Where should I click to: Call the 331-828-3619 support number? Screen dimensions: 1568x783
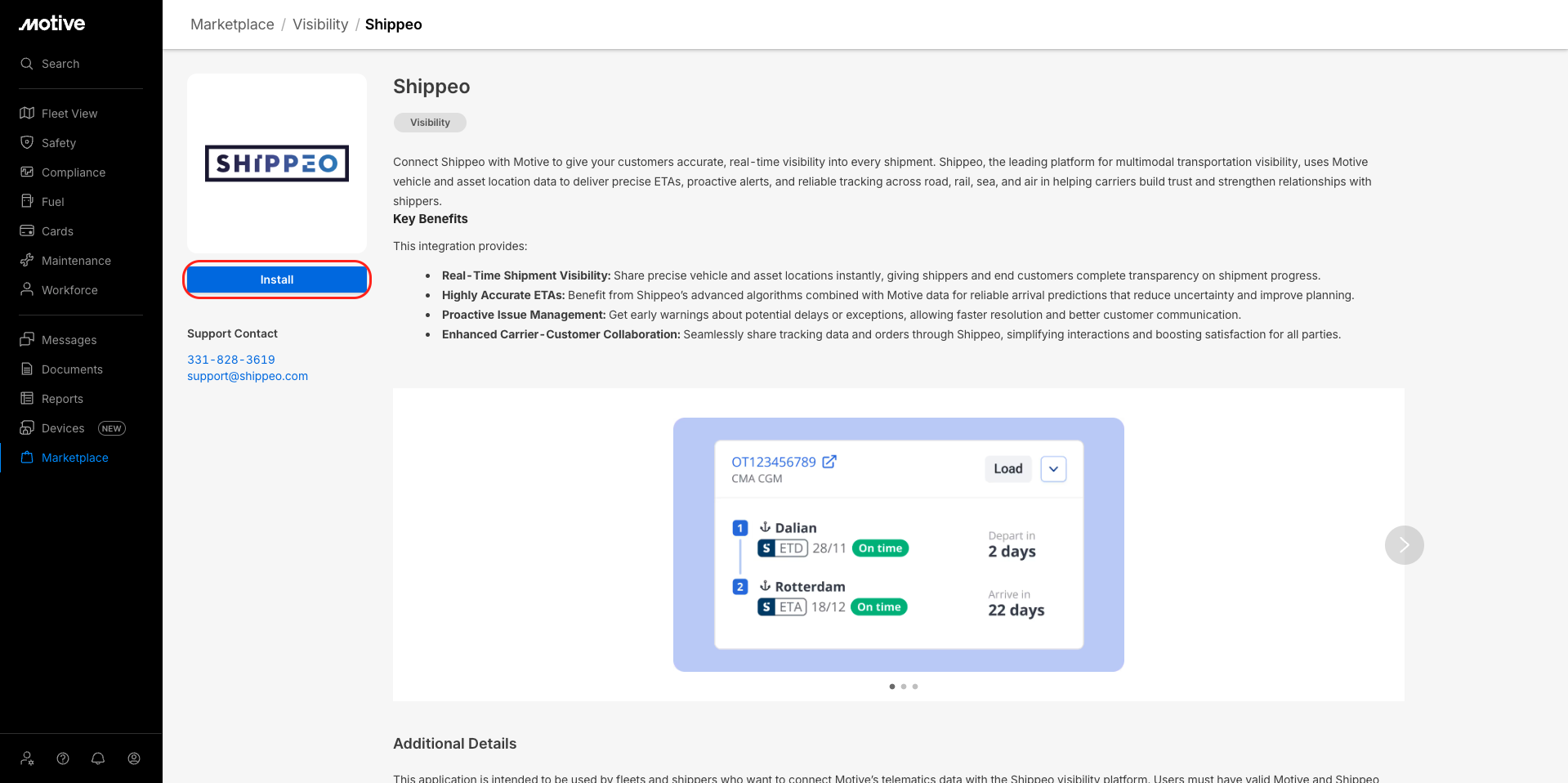point(231,360)
